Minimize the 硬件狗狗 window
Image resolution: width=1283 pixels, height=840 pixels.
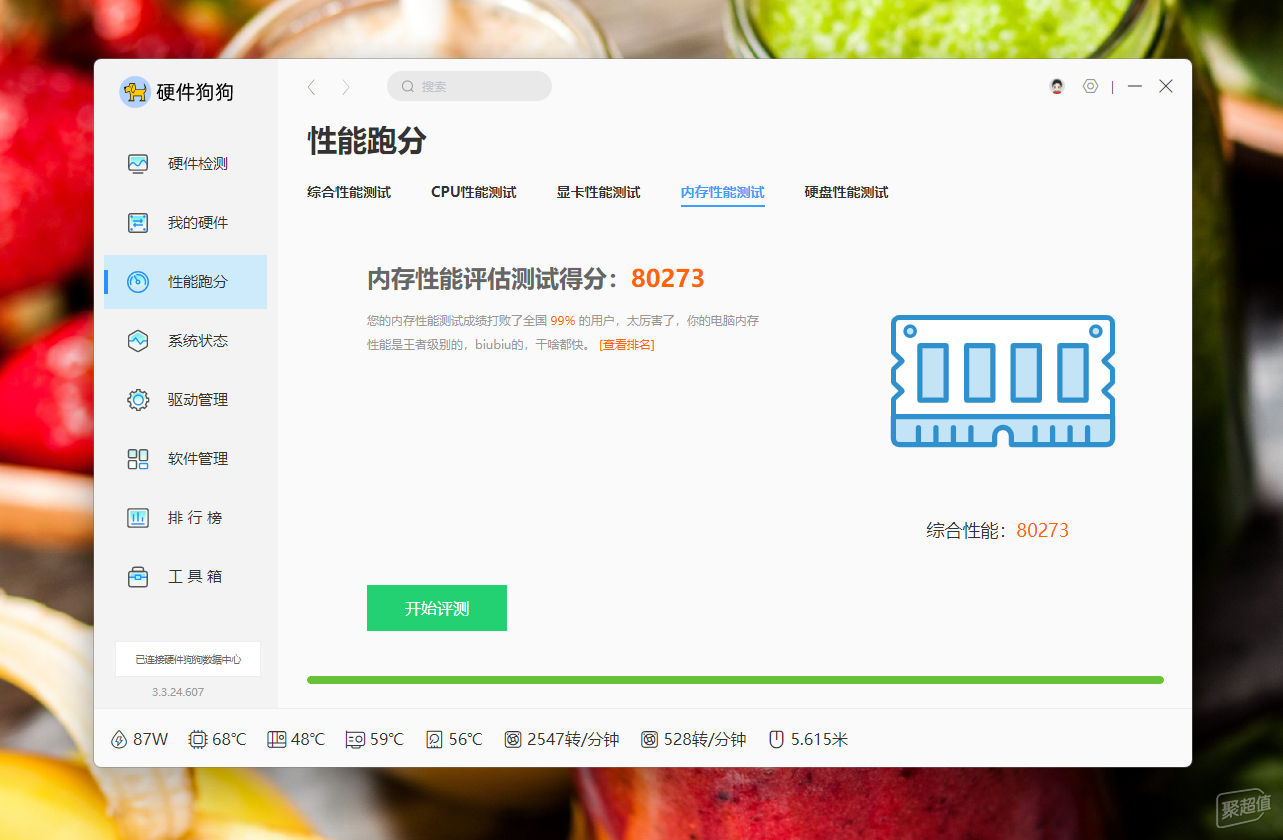[x=1135, y=86]
